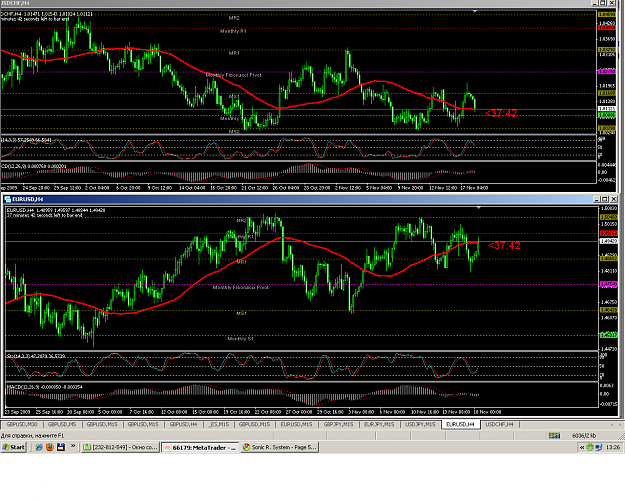Open the USDJPY,M15 chart tab
The image size is (625, 500).
click(x=420, y=425)
